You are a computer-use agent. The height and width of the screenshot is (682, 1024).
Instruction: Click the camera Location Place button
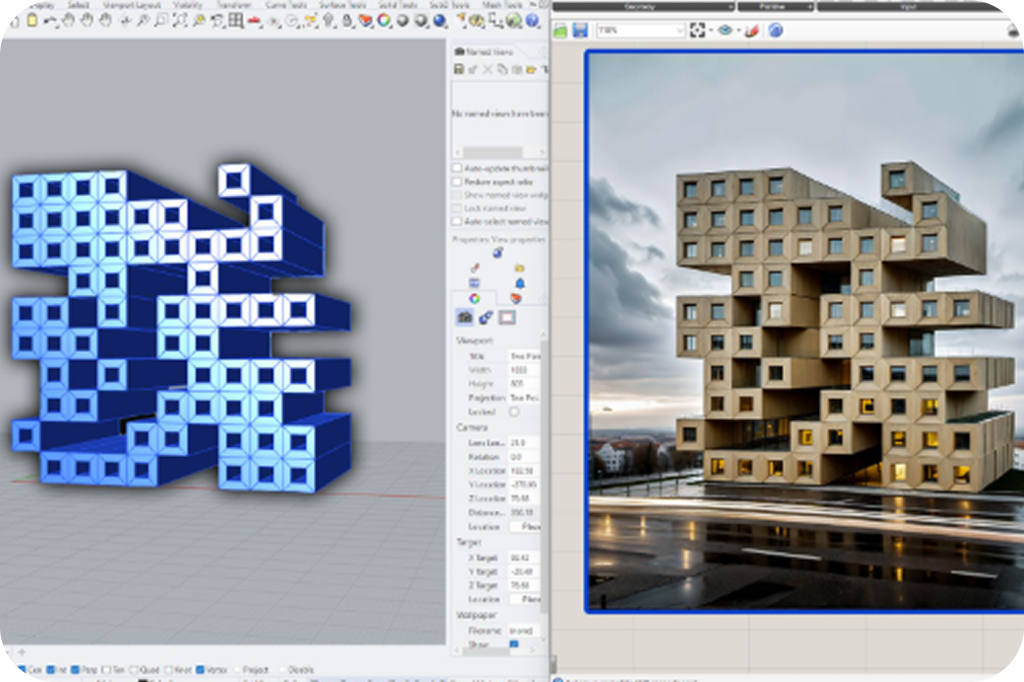tap(526, 527)
